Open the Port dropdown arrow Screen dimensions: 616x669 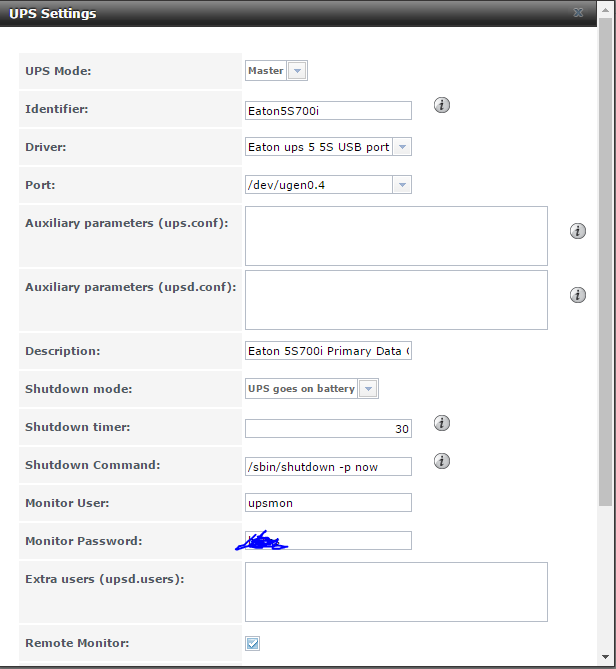pyautogui.click(x=402, y=185)
